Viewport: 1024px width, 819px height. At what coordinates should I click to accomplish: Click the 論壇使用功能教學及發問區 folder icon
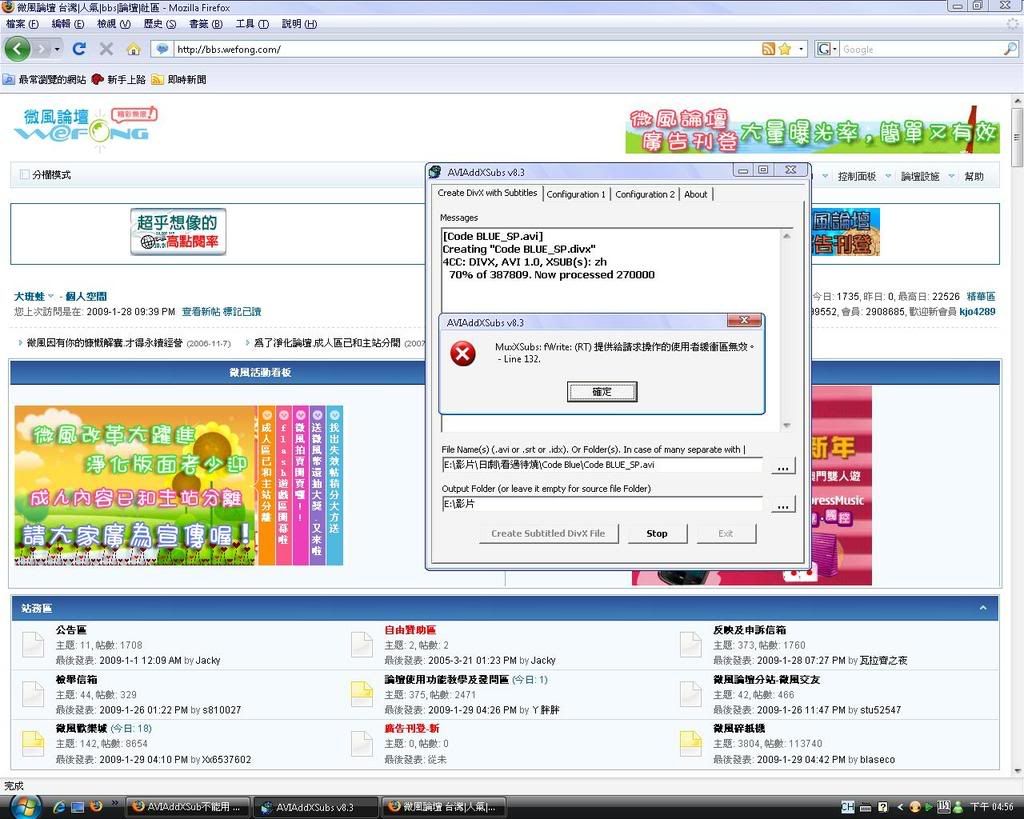pos(361,694)
